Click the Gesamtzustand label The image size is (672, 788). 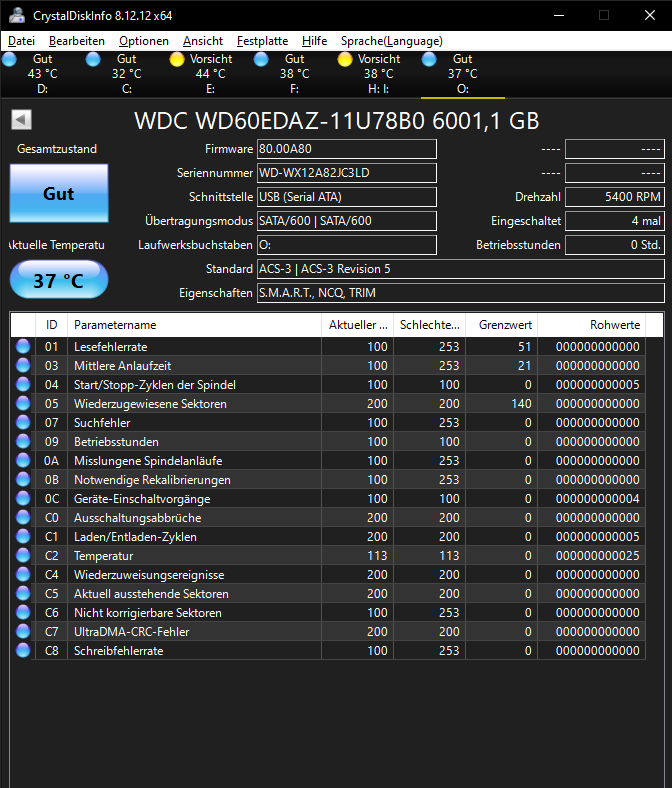(x=57, y=149)
